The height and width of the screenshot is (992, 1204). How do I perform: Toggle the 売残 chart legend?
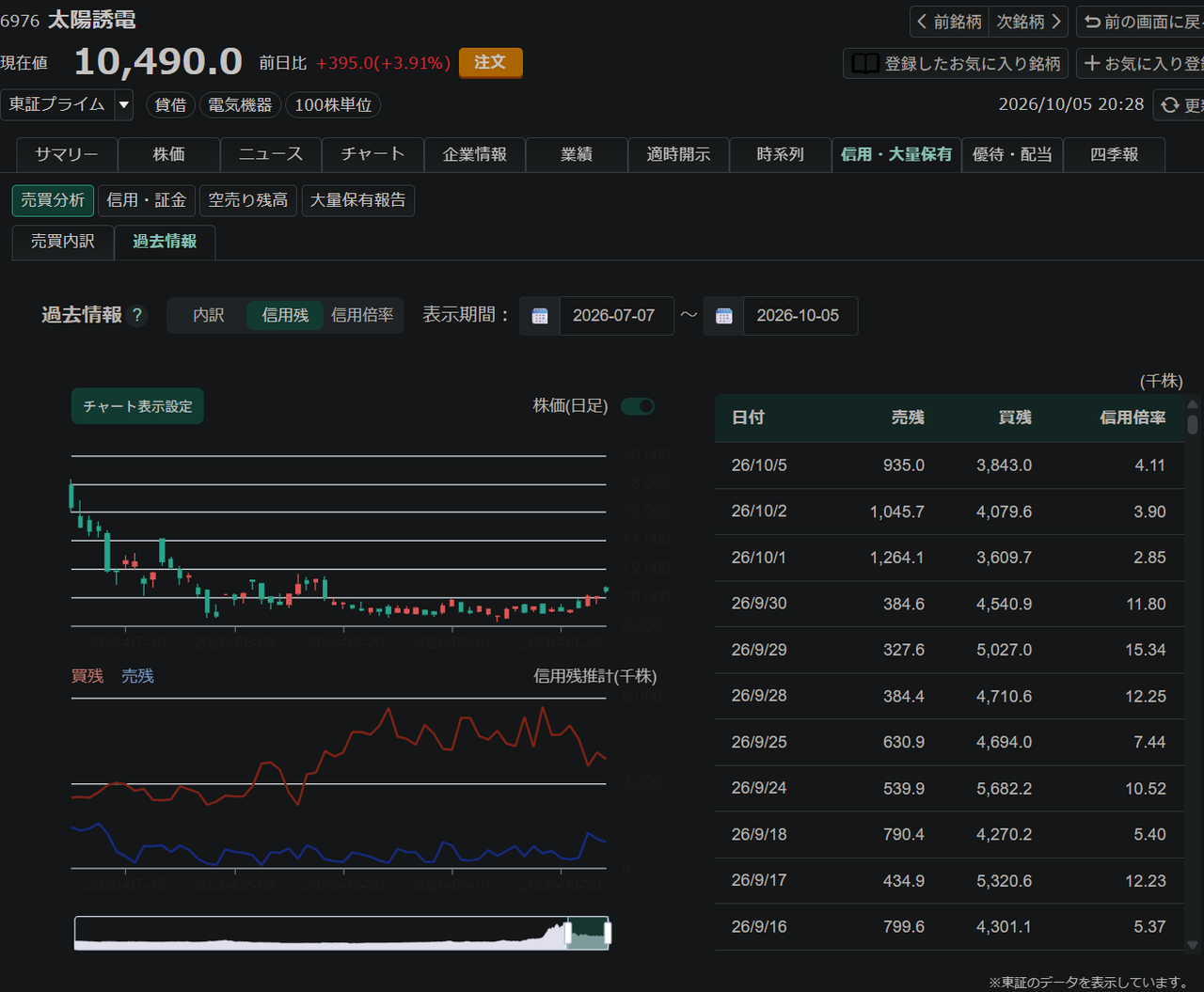137,676
